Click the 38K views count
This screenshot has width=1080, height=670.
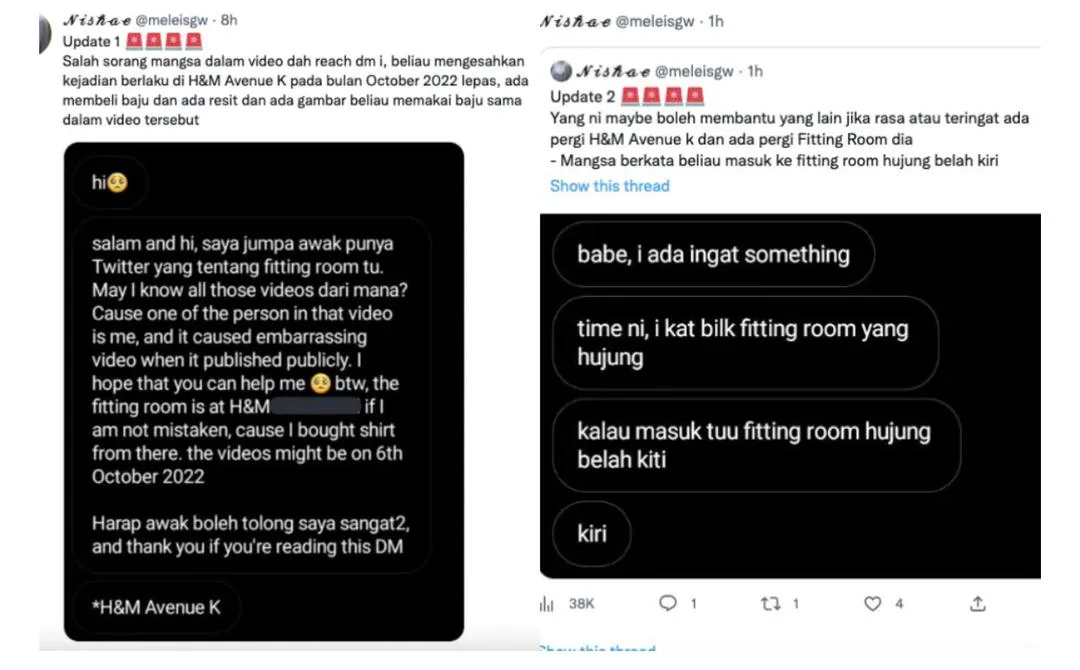click(x=581, y=604)
